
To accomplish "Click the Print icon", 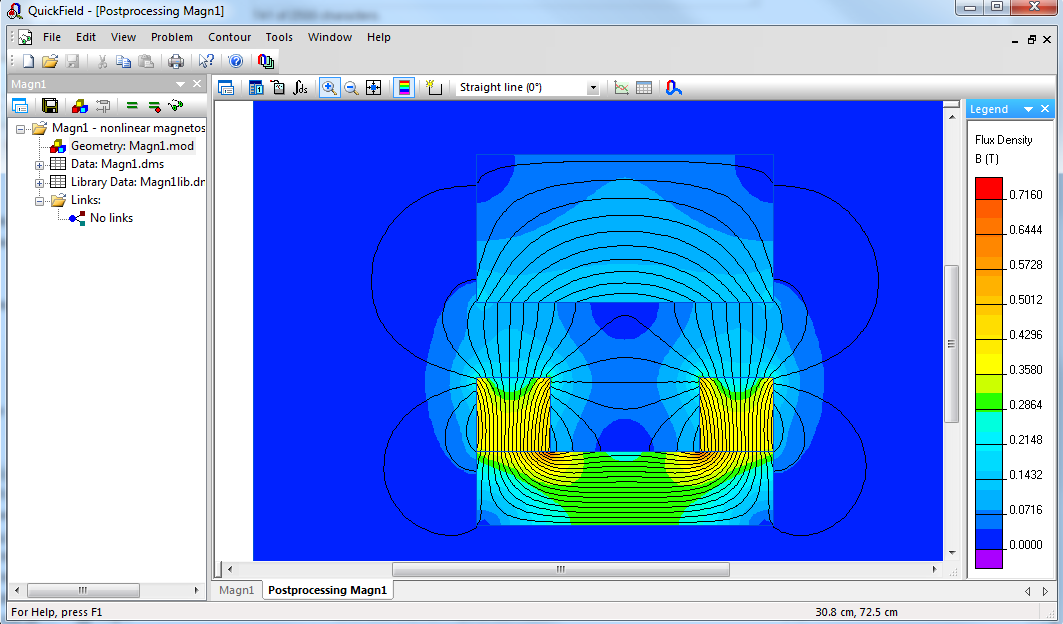I will pyautogui.click(x=176, y=62).
